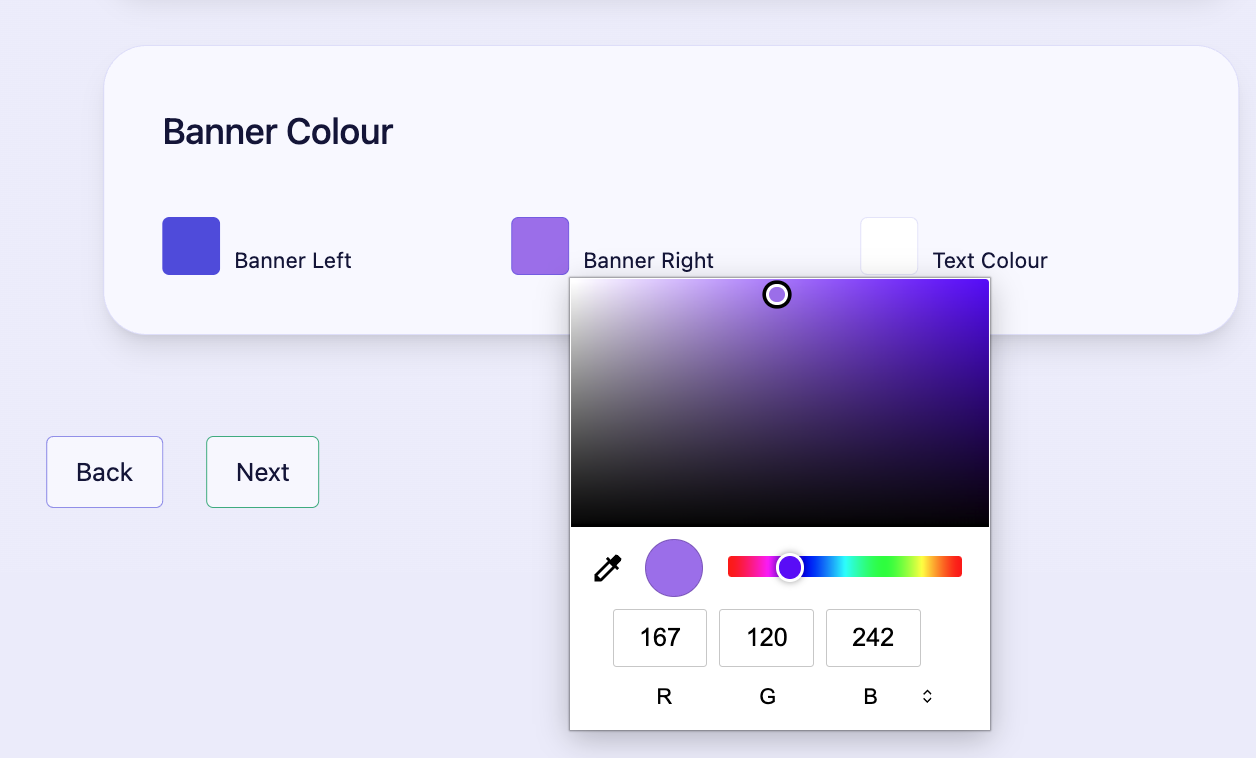Click the Banner Right label text

coord(648,260)
